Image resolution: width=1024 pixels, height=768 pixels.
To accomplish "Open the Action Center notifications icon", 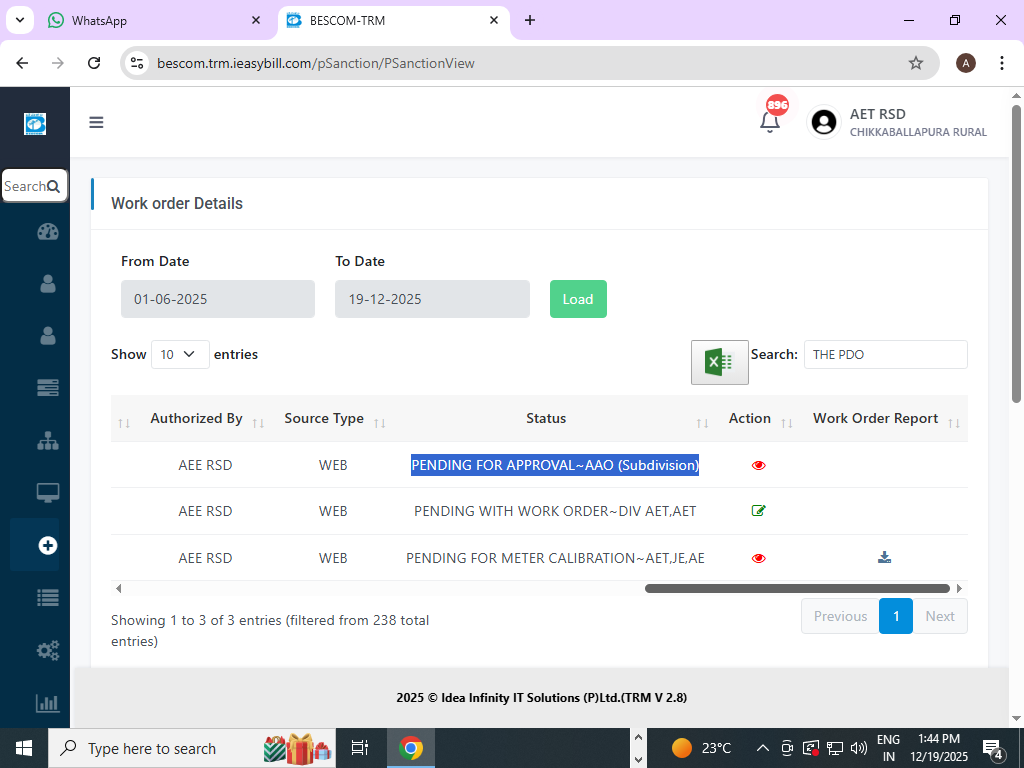I will (993, 749).
